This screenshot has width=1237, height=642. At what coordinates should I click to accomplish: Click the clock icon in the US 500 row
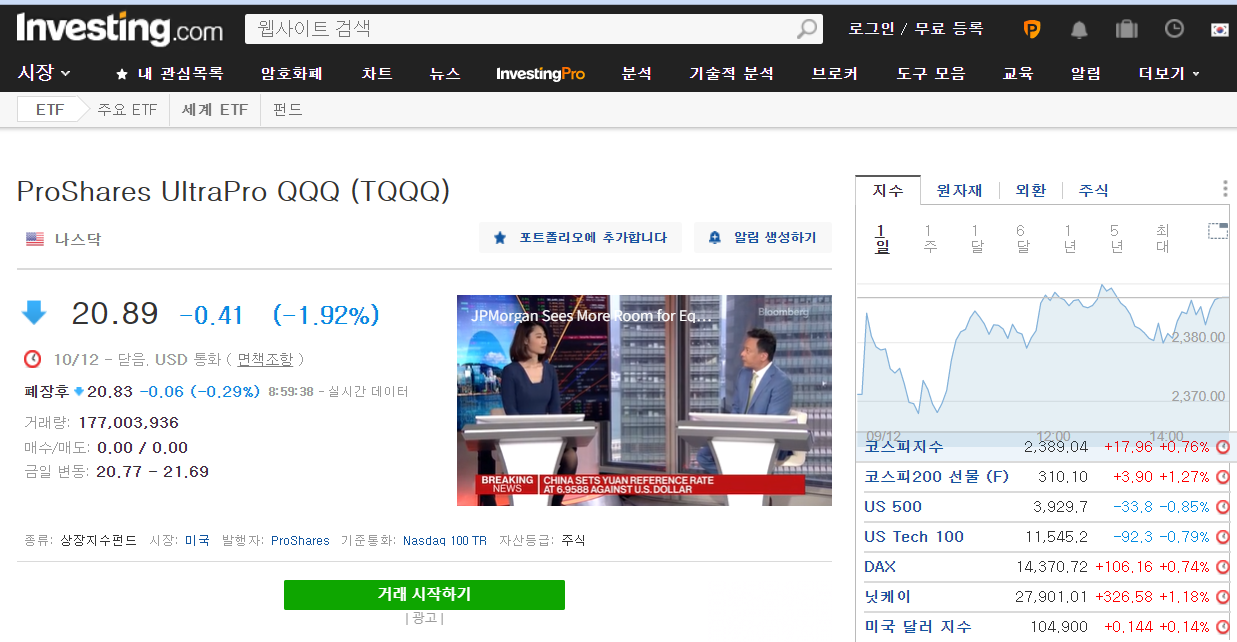1223,507
